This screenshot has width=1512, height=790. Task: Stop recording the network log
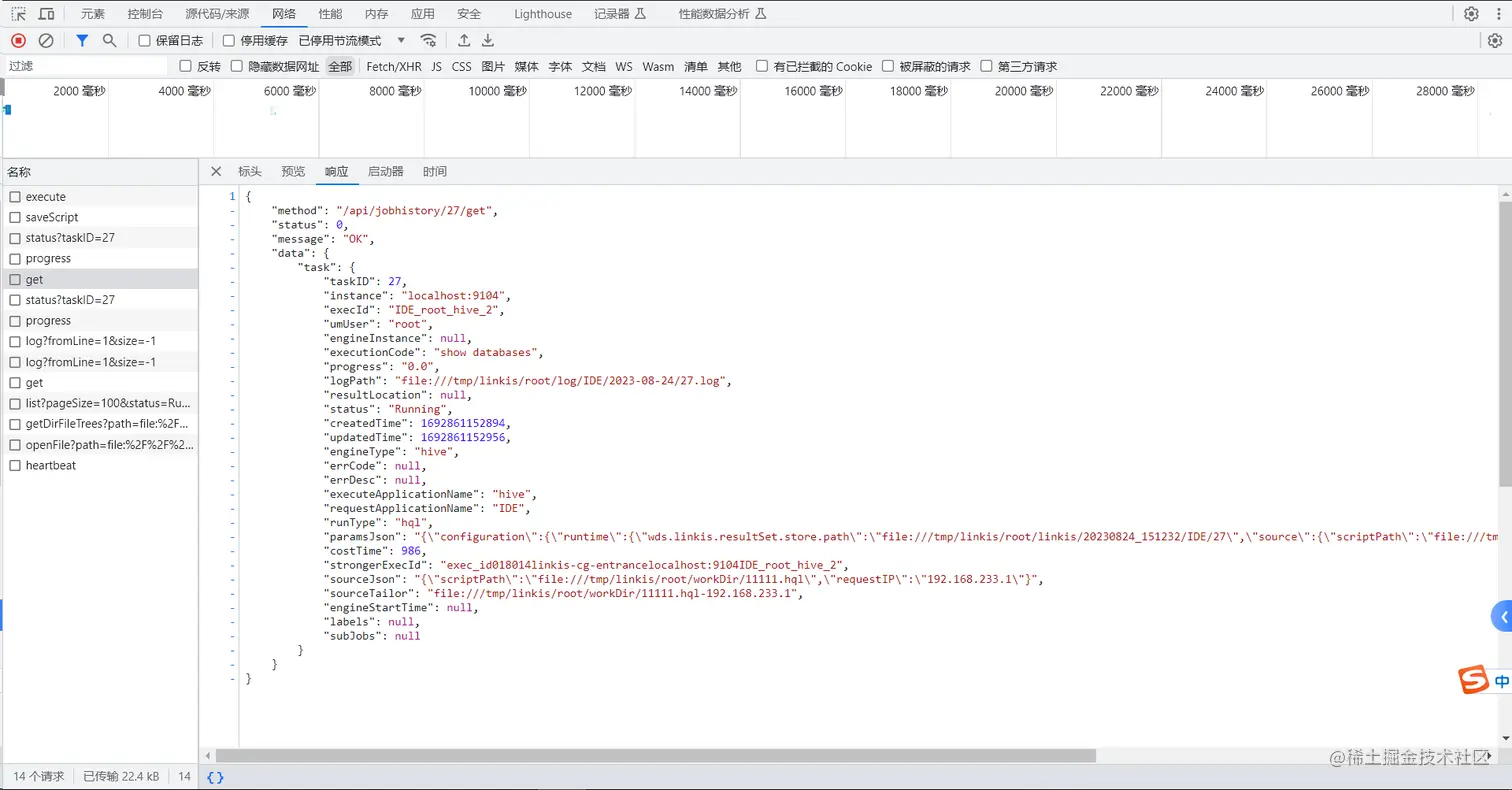18,40
